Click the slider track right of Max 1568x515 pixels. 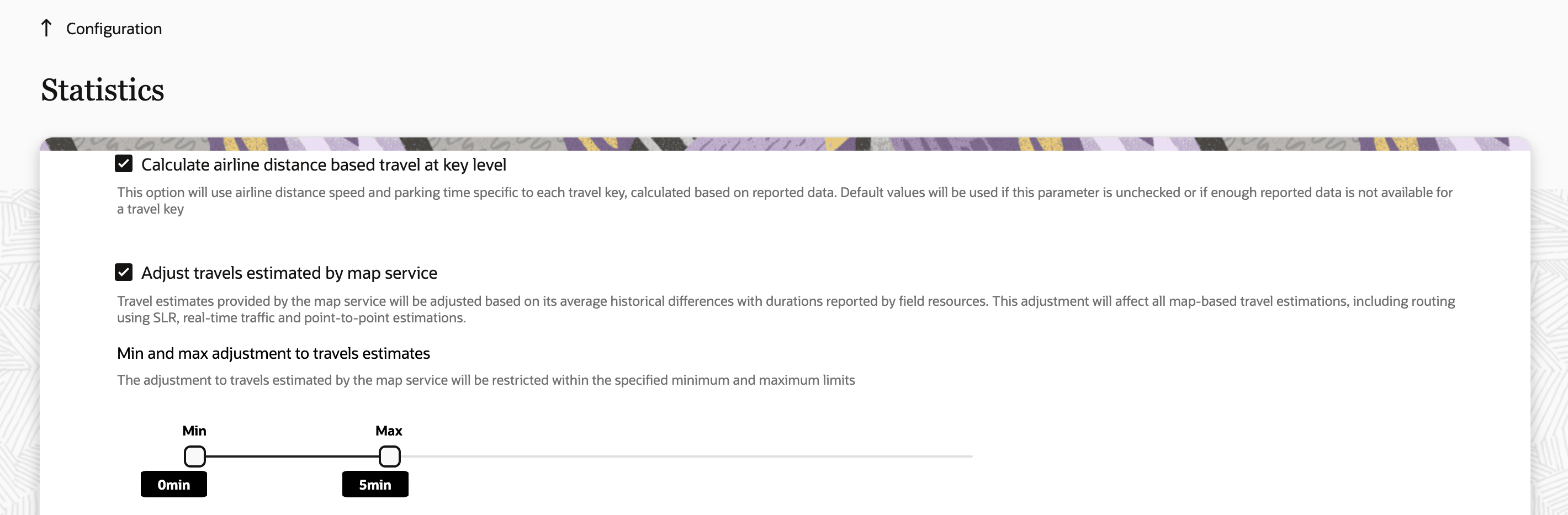click(x=670, y=456)
